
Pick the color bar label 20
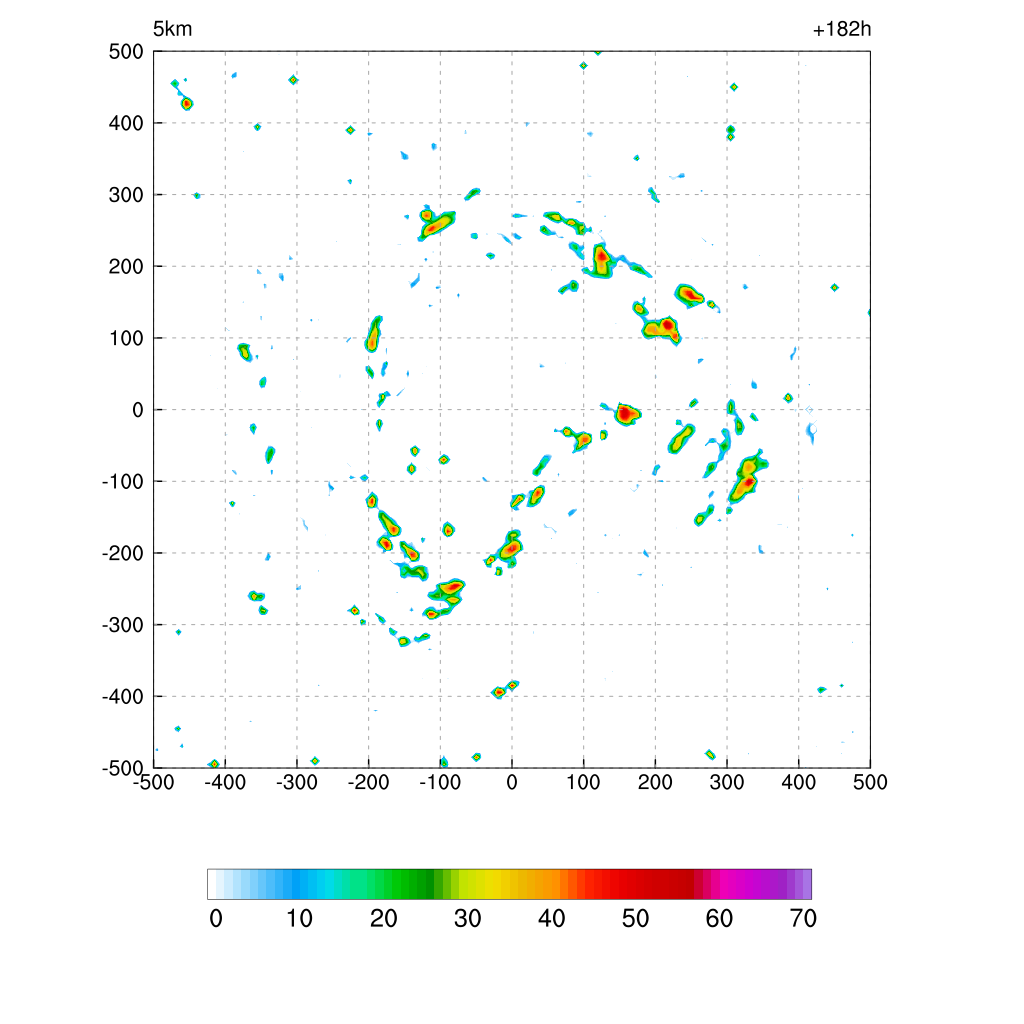tap(383, 919)
